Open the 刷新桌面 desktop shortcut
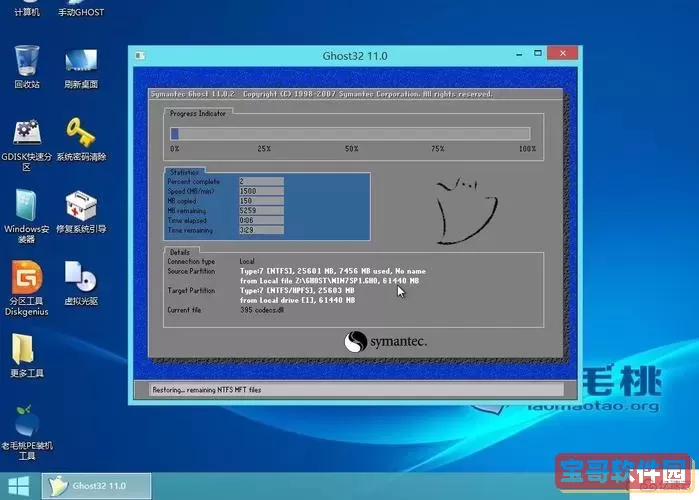 (81, 68)
